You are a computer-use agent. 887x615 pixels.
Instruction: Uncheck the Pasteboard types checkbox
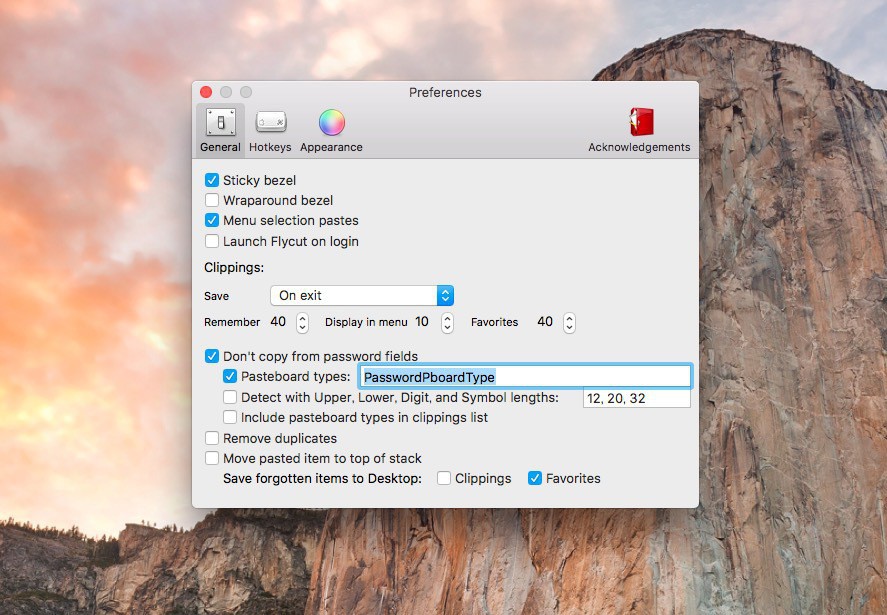tap(230, 376)
